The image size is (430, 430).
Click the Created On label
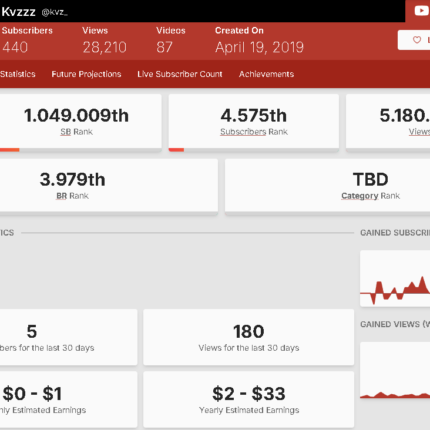click(239, 30)
